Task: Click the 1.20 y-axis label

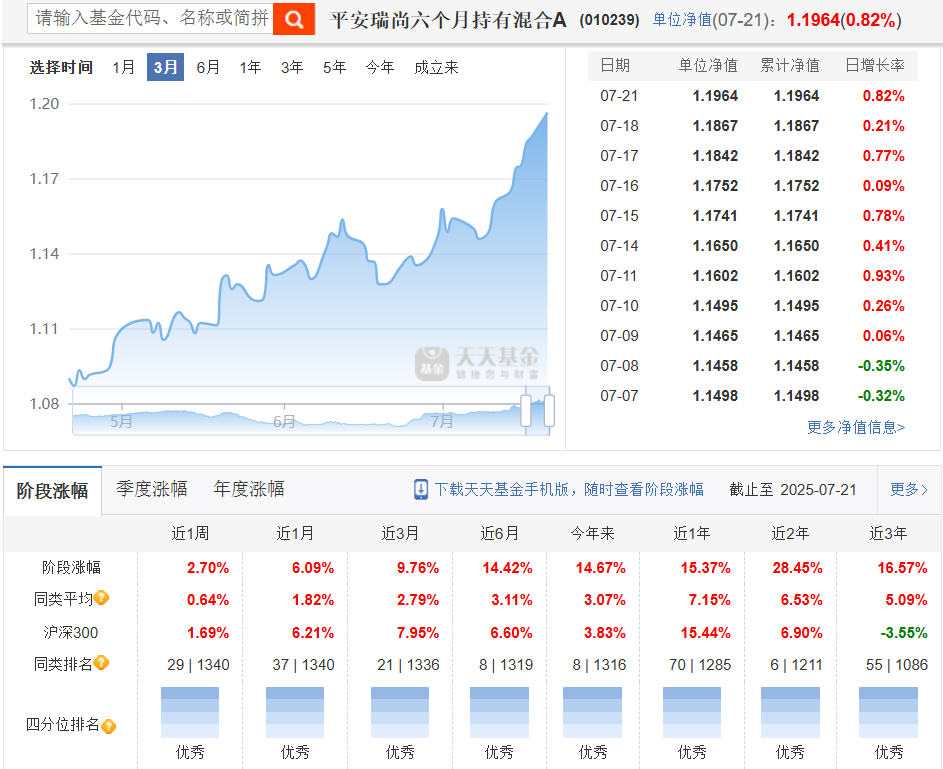Action: point(45,103)
